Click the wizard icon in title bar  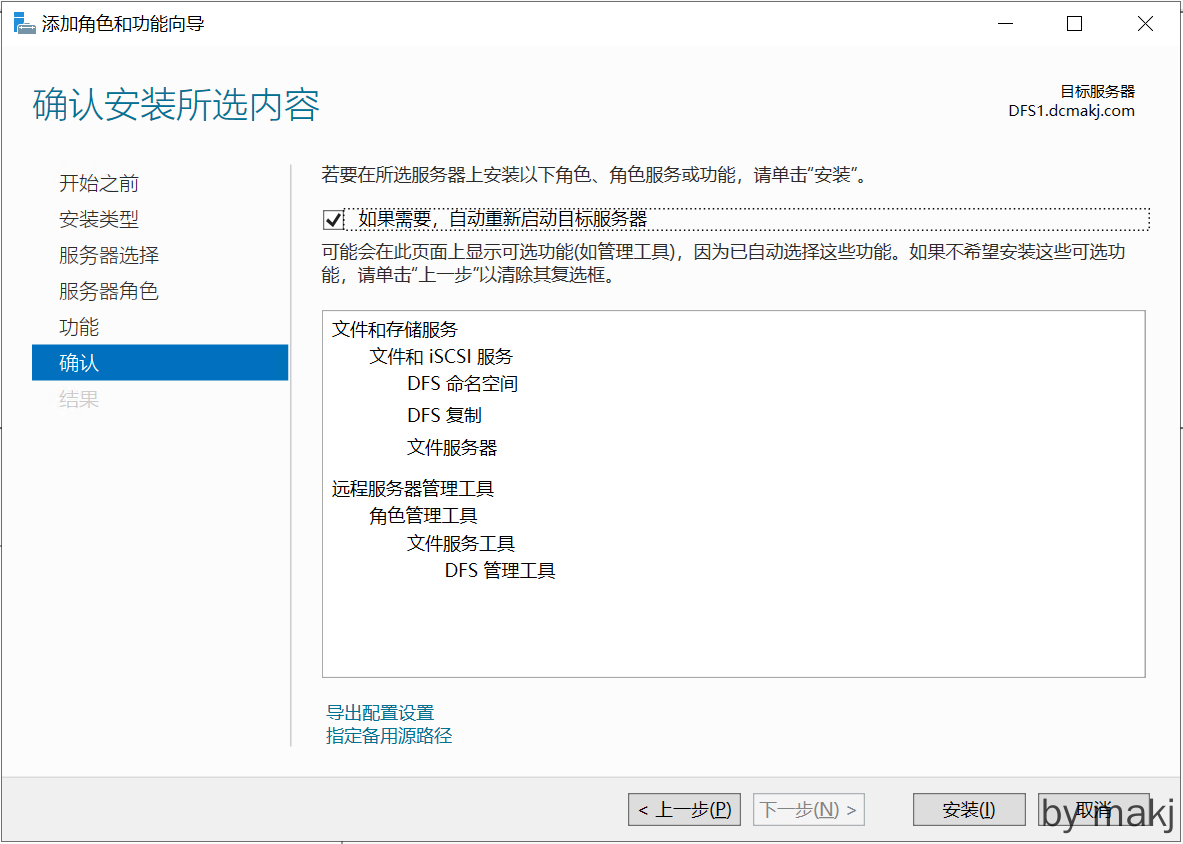[x=24, y=24]
